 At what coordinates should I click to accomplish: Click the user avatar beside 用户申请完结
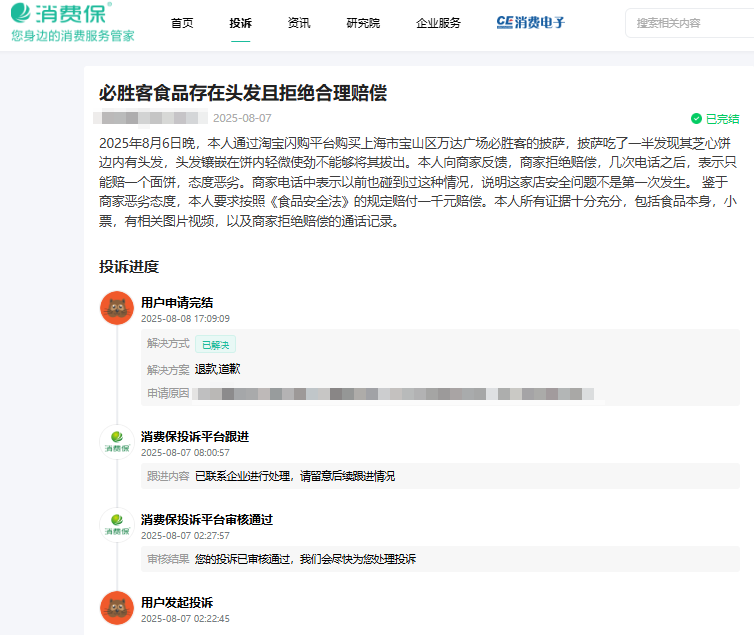[117, 308]
